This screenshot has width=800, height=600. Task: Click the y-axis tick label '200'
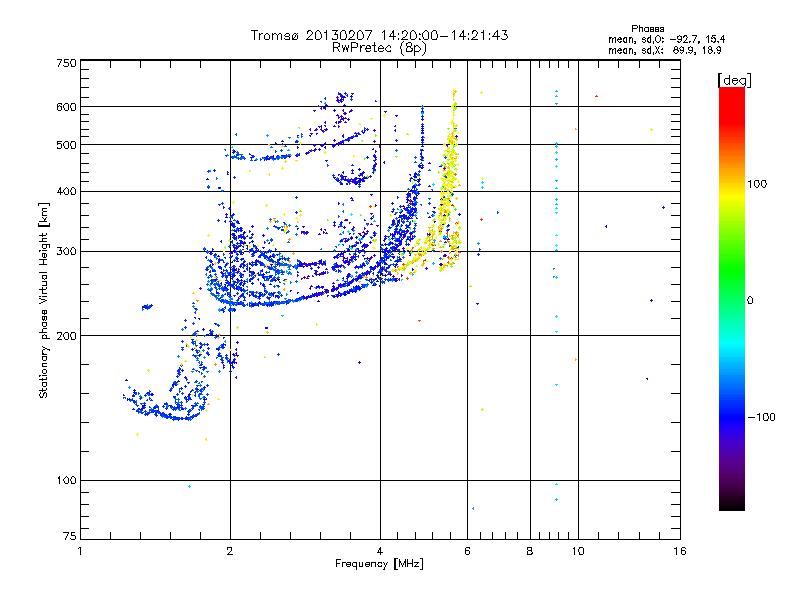coord(67,336)
